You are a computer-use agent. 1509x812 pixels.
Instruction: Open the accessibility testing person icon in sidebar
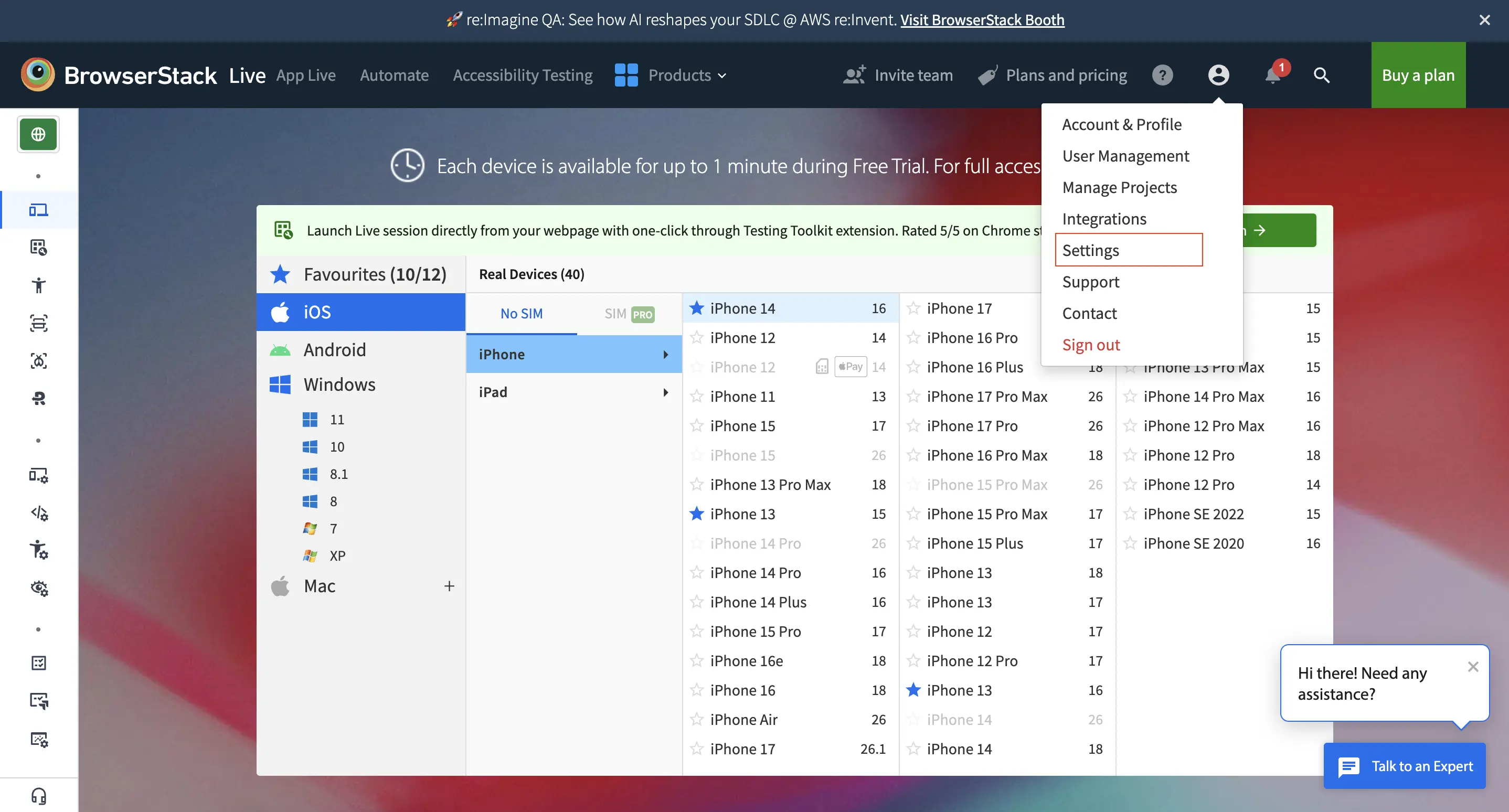pos(38,285)
